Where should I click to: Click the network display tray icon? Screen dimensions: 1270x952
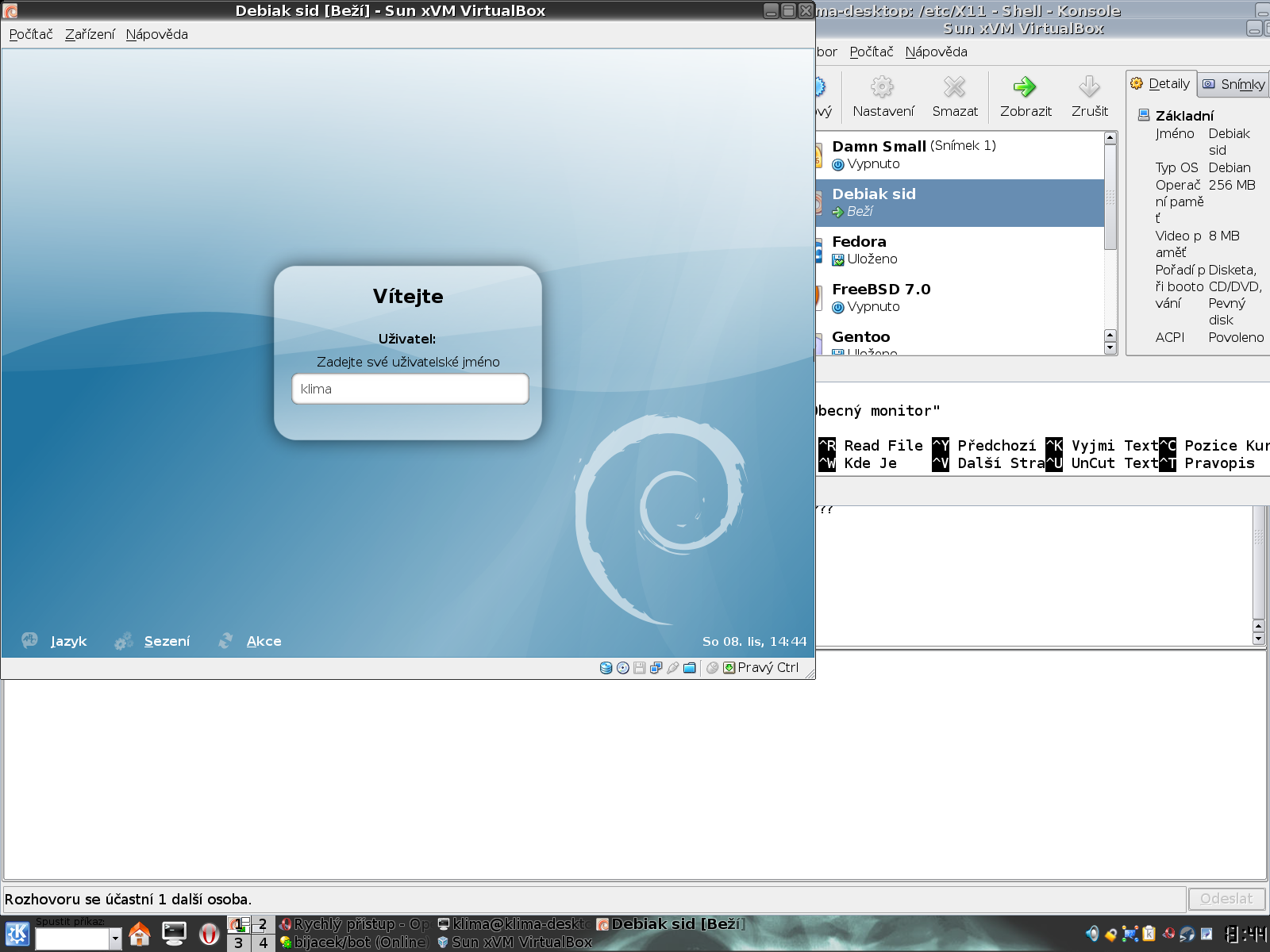click(x=1130, y=934)
